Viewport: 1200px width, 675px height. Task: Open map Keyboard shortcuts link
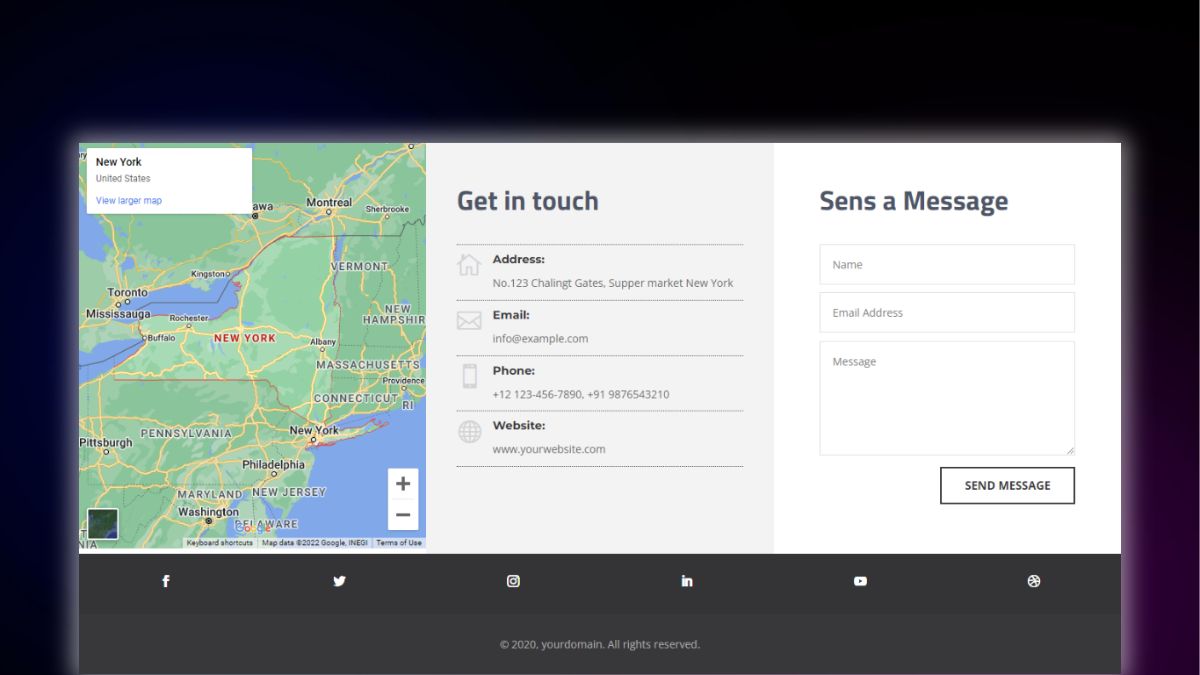[x=220, y=543]
